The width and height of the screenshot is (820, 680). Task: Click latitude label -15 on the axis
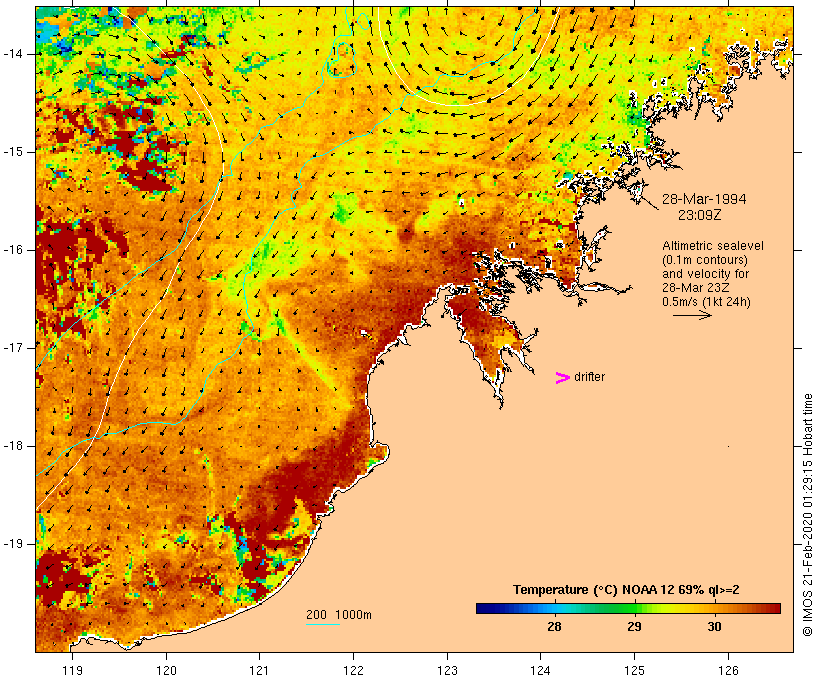click(x=13, y=152)
